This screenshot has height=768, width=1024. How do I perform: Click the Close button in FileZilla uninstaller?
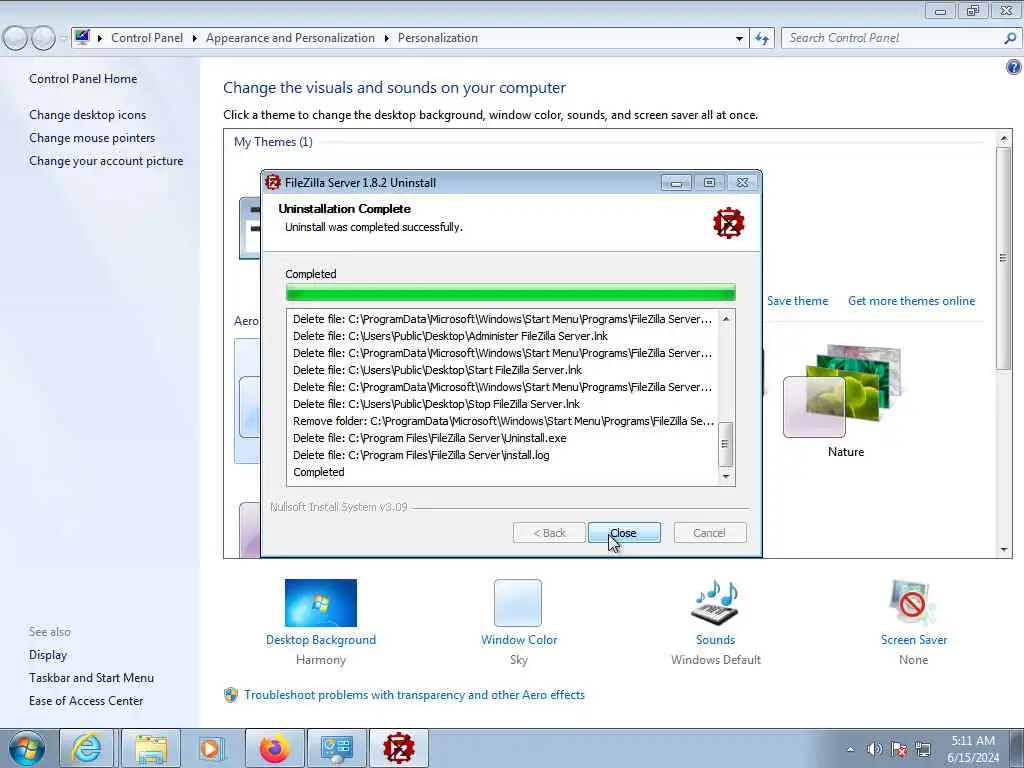pyautogui.click(x=624, y=533)
